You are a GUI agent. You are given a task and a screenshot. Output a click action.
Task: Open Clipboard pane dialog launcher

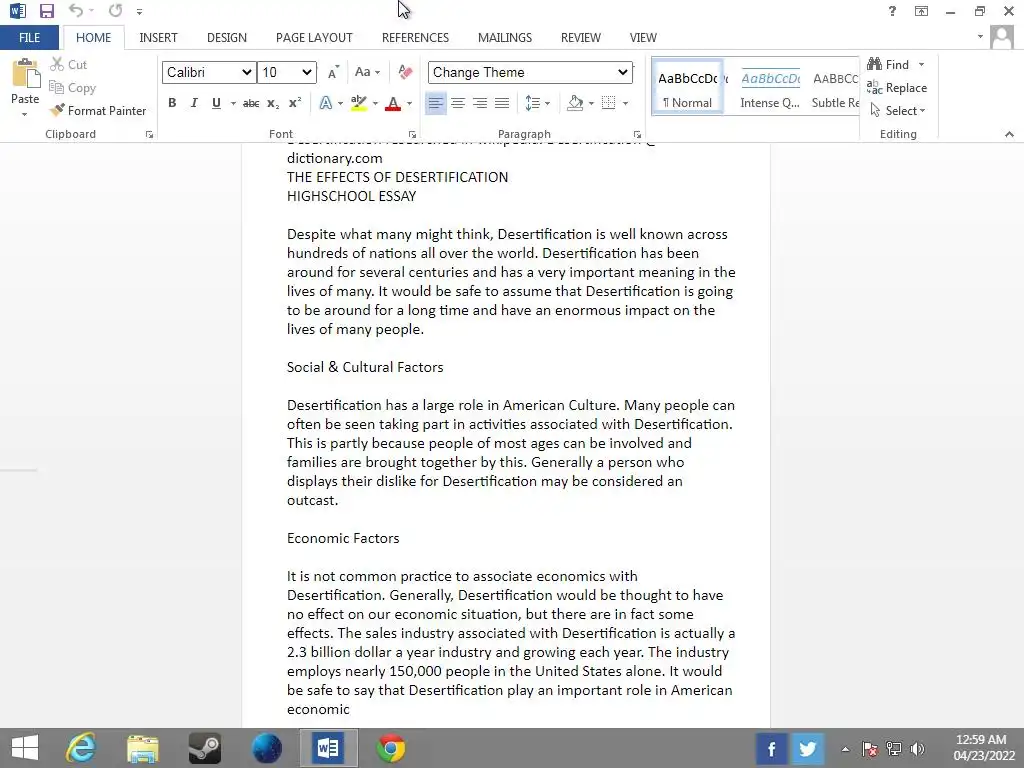150,135
